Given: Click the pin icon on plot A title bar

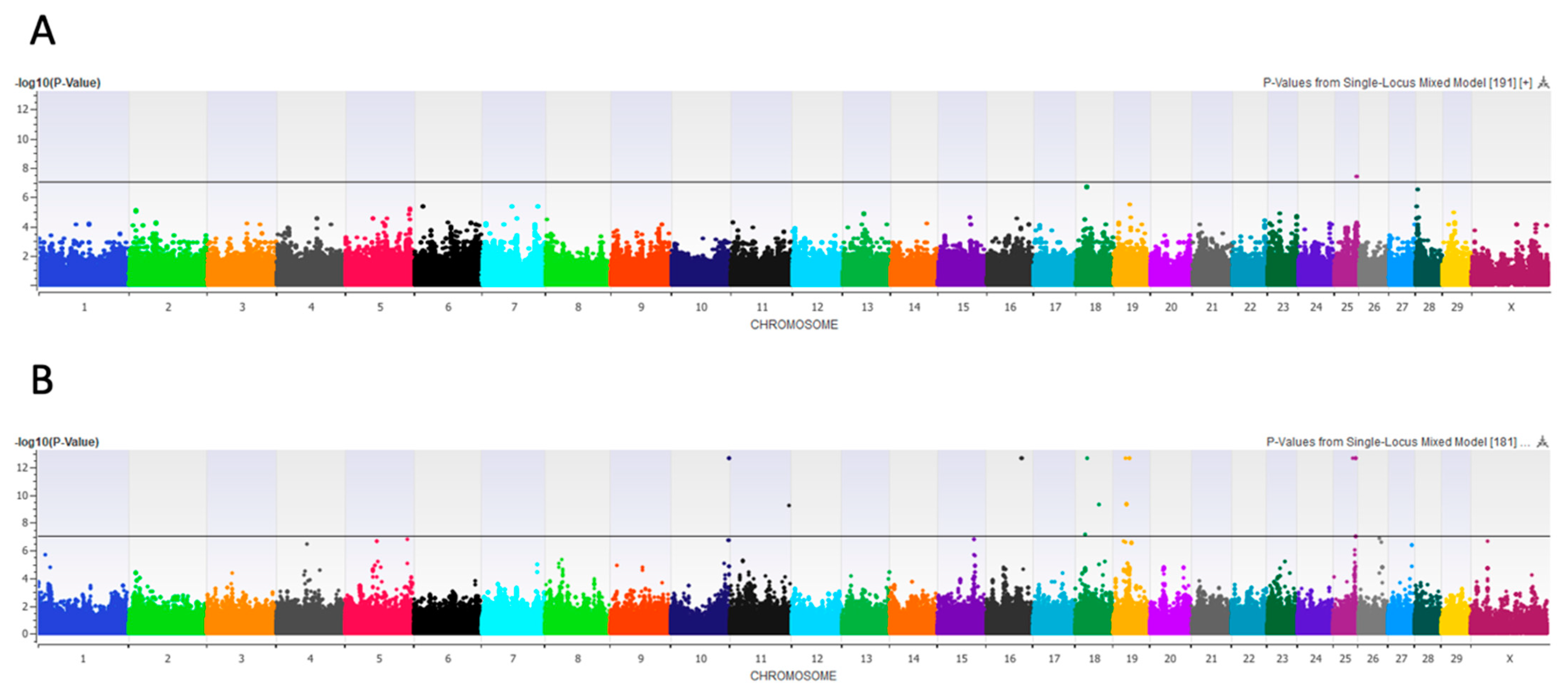Looking at the screenshot, I should 1543,82.
